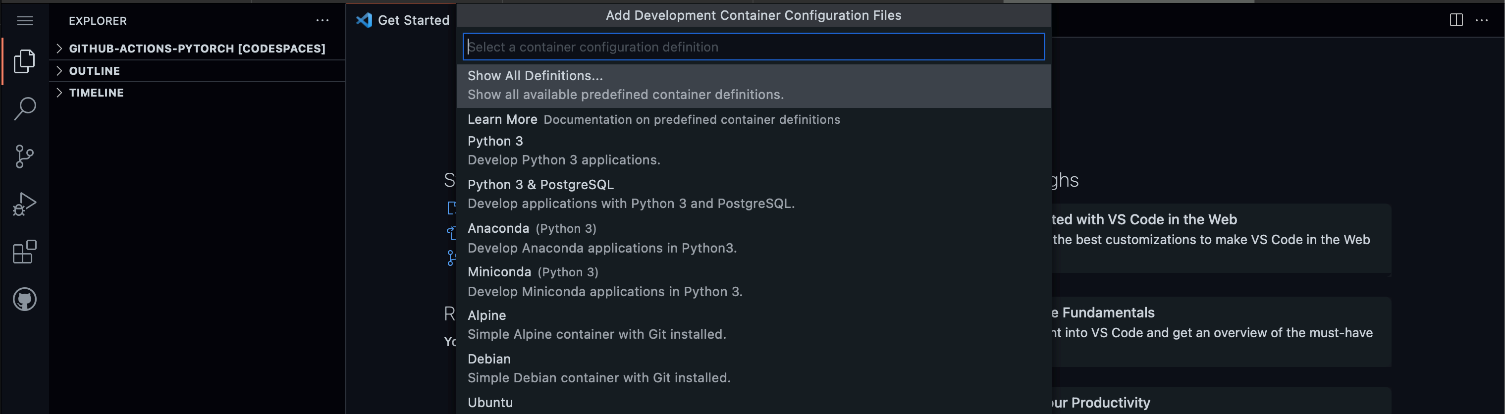The height and width of the screenshot is (414, 1505).
Task: Choose the Anaconda (Python 3) definition
Action: point(754,238)
